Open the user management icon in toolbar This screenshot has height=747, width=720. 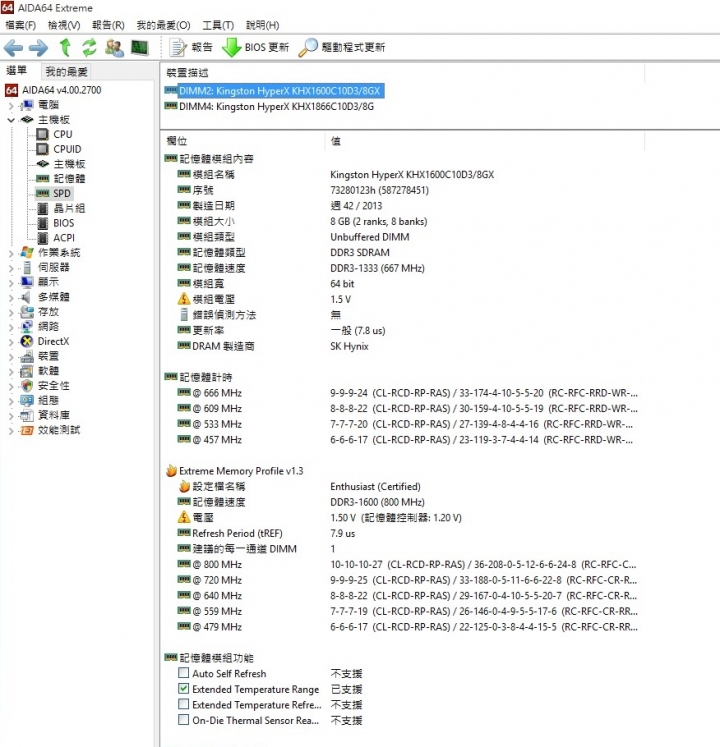coord(114,48)
